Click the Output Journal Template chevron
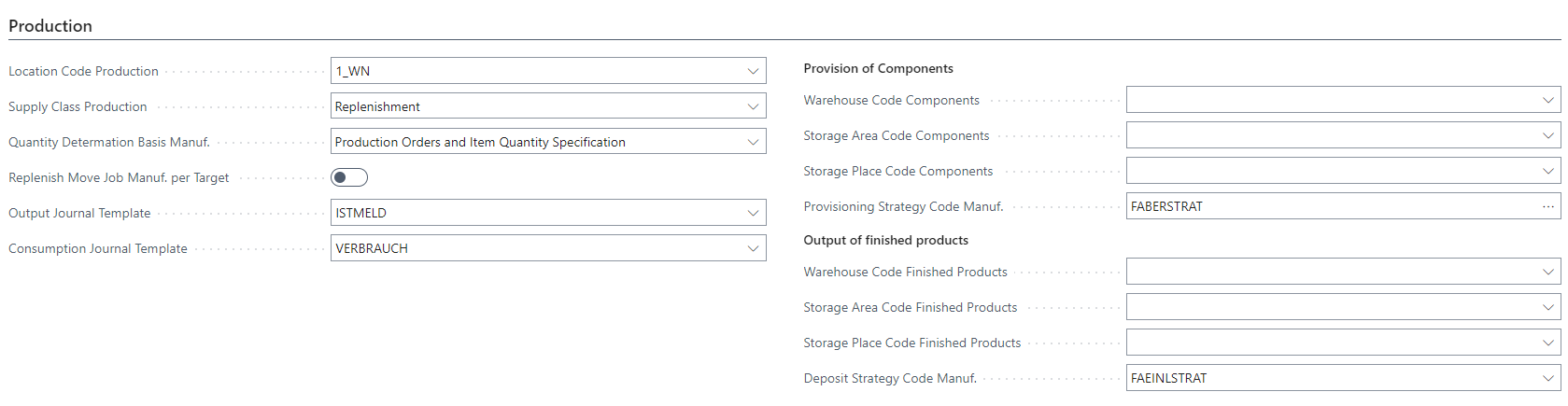This screenshot has width=1568, height=406. (x=753, y=213)
